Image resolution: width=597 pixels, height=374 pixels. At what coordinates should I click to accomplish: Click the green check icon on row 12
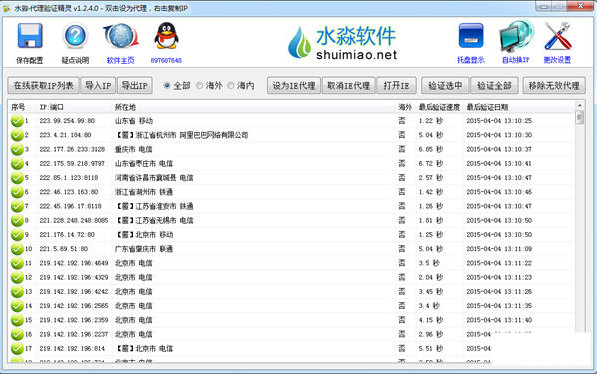click(x=17, y=278)
